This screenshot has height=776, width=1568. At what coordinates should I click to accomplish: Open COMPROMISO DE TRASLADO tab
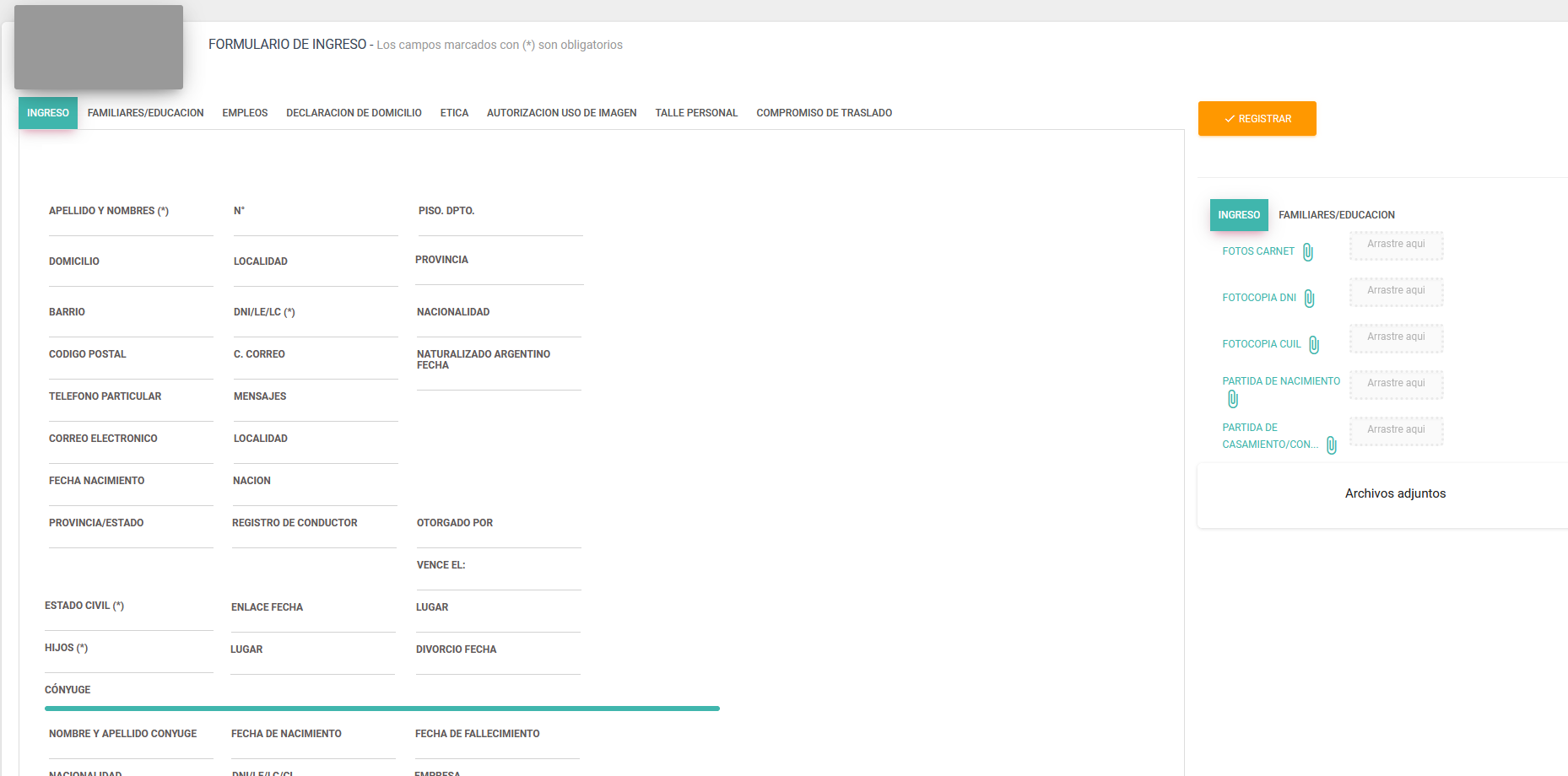coord(825,113)
